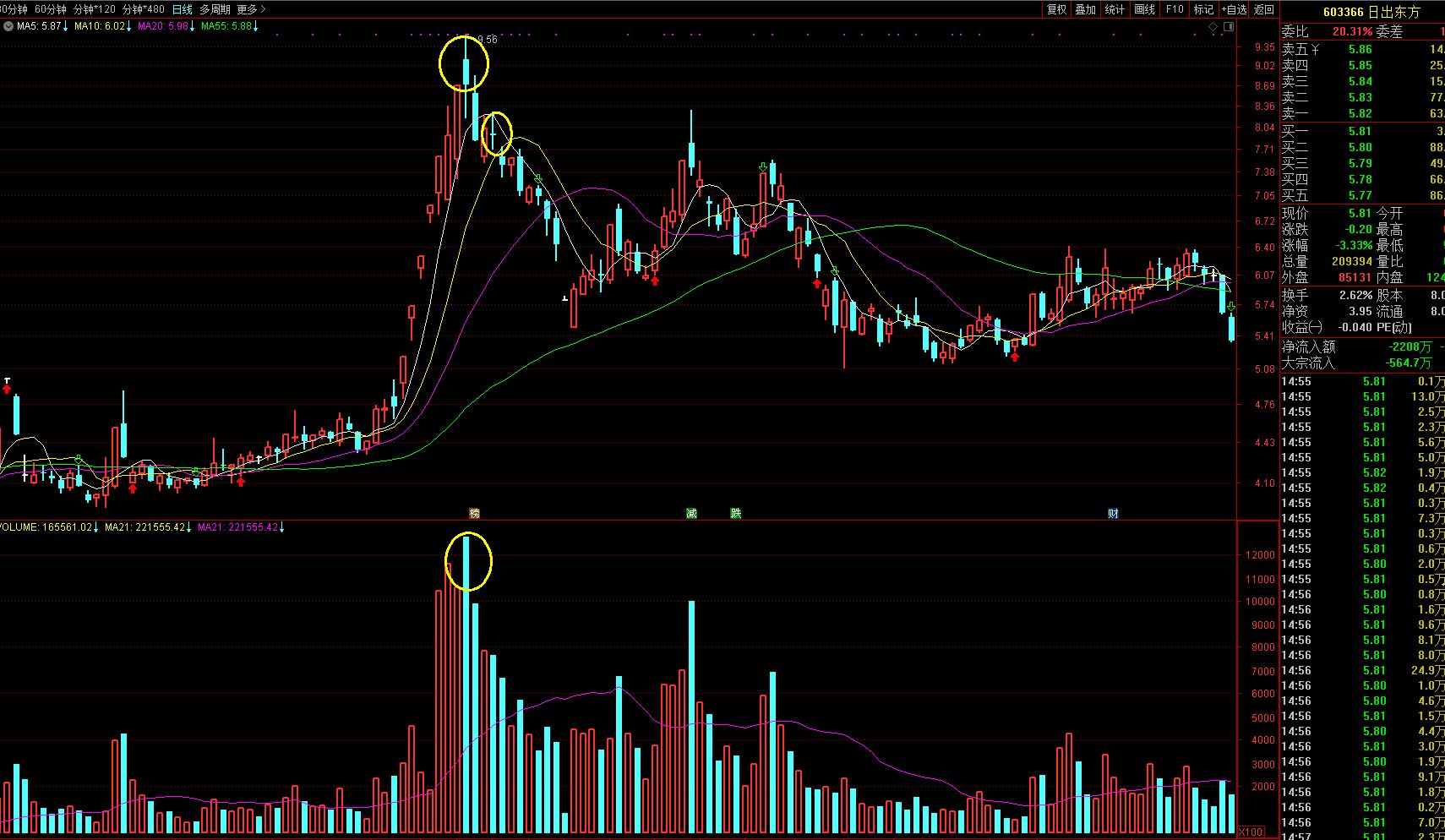The image size is (1445, 840).
Task: Click the yellow MA21: 221555.42 volume label
Action: [x=148, y=527]
